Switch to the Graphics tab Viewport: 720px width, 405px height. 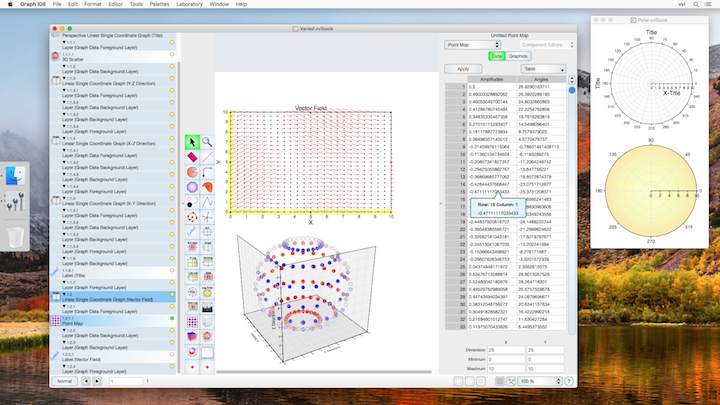click(518, 56)
